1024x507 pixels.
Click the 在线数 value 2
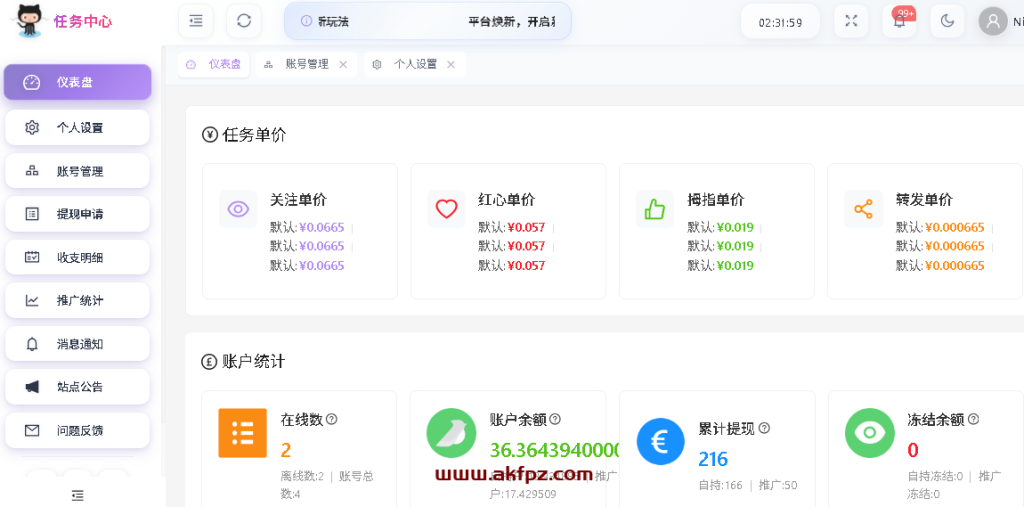point(286,450)
